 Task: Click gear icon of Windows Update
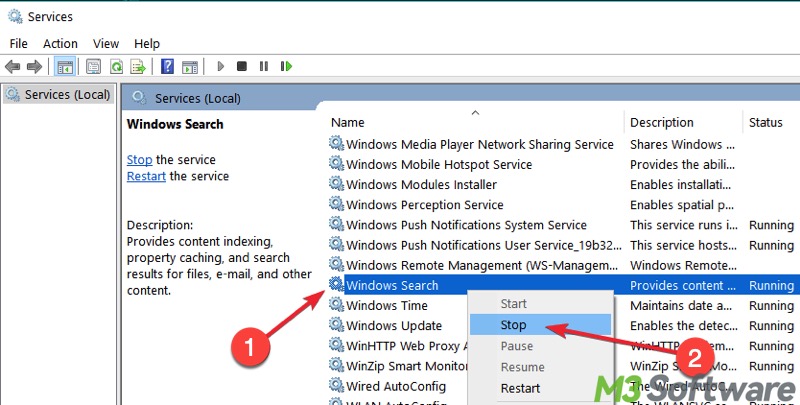point(336,325)
